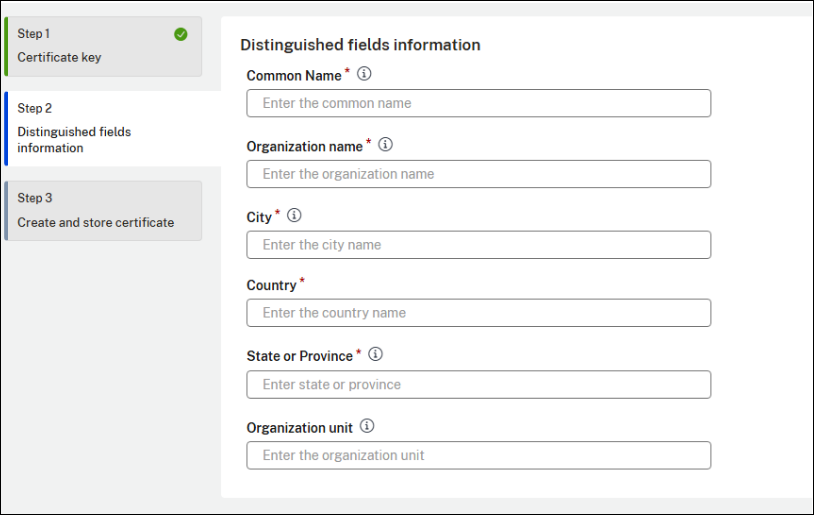Click the Organization unit input box
This screenshot has height=515, width=814.
pos(478,455)
